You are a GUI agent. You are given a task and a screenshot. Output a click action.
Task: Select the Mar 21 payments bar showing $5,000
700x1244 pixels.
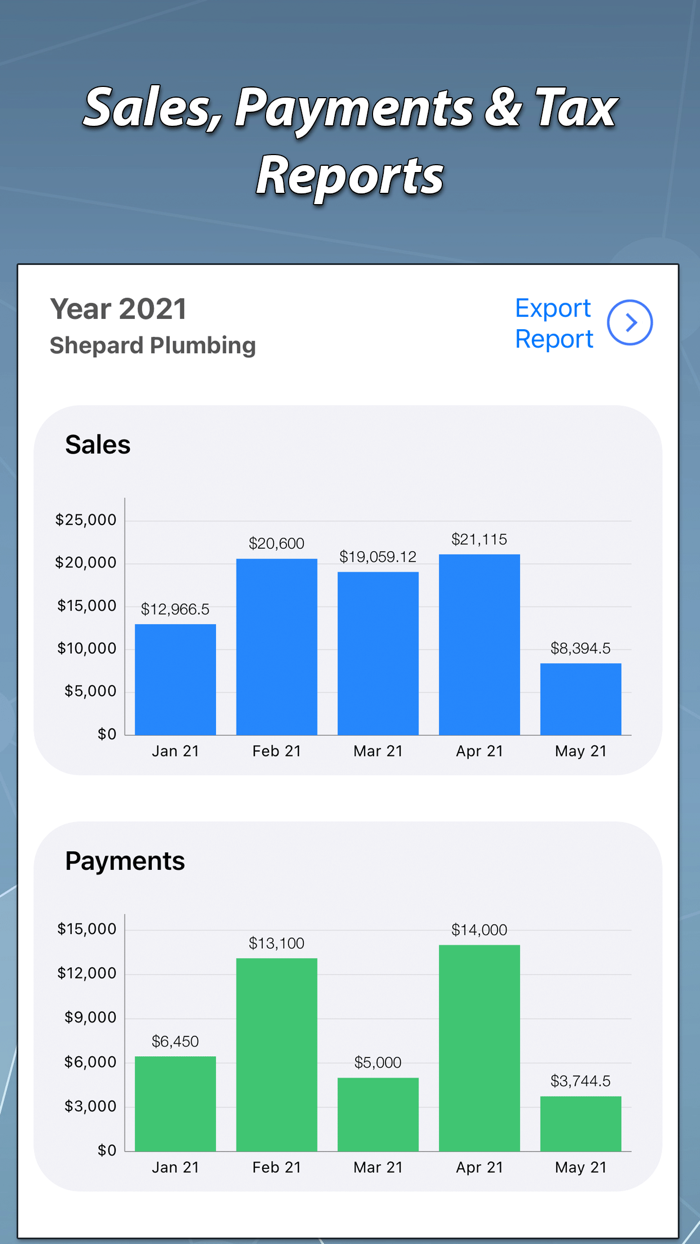[x=378, y=1110]
